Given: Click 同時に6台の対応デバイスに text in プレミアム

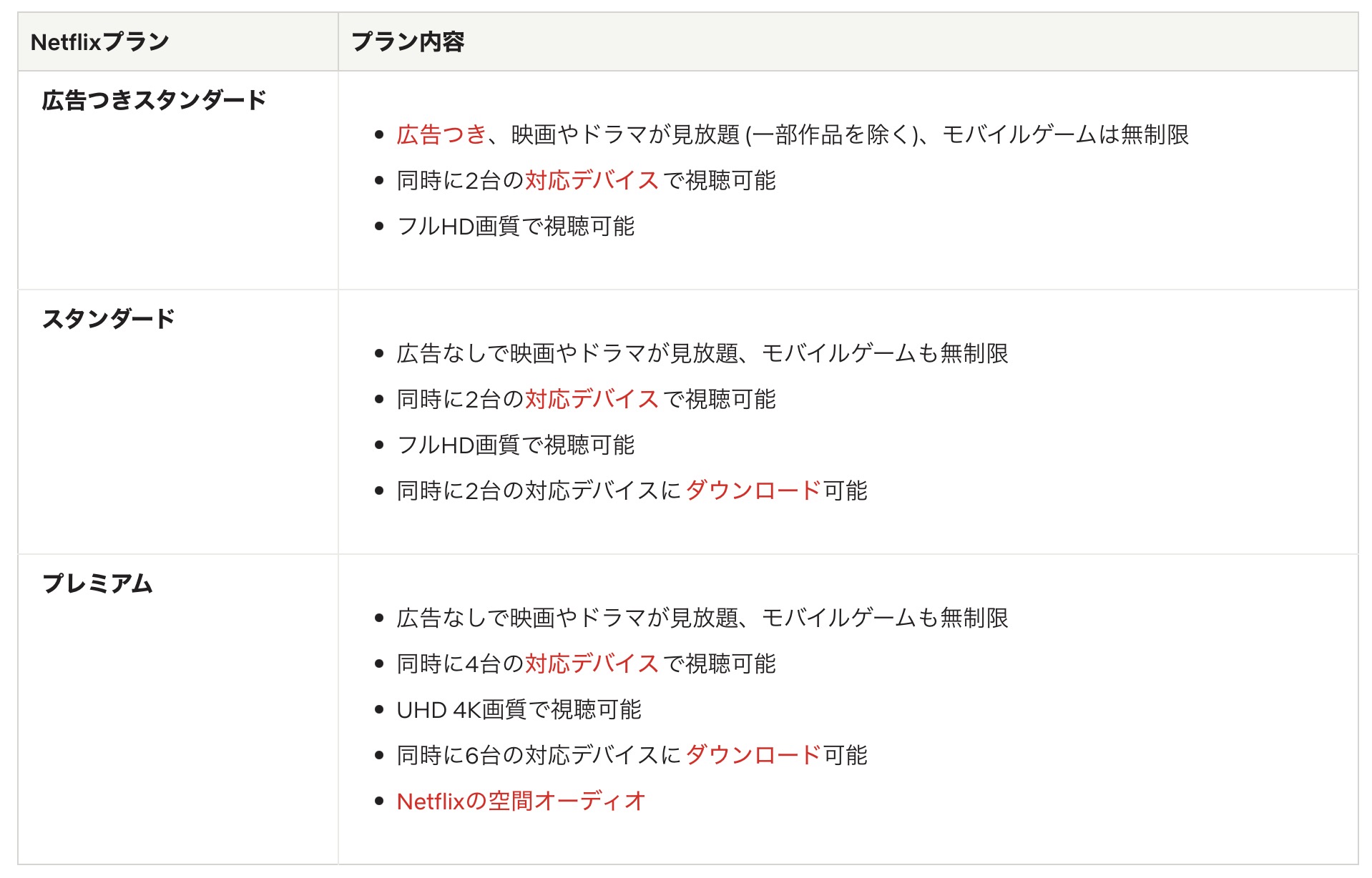Looking at the screenshot, I should (539, 755).
